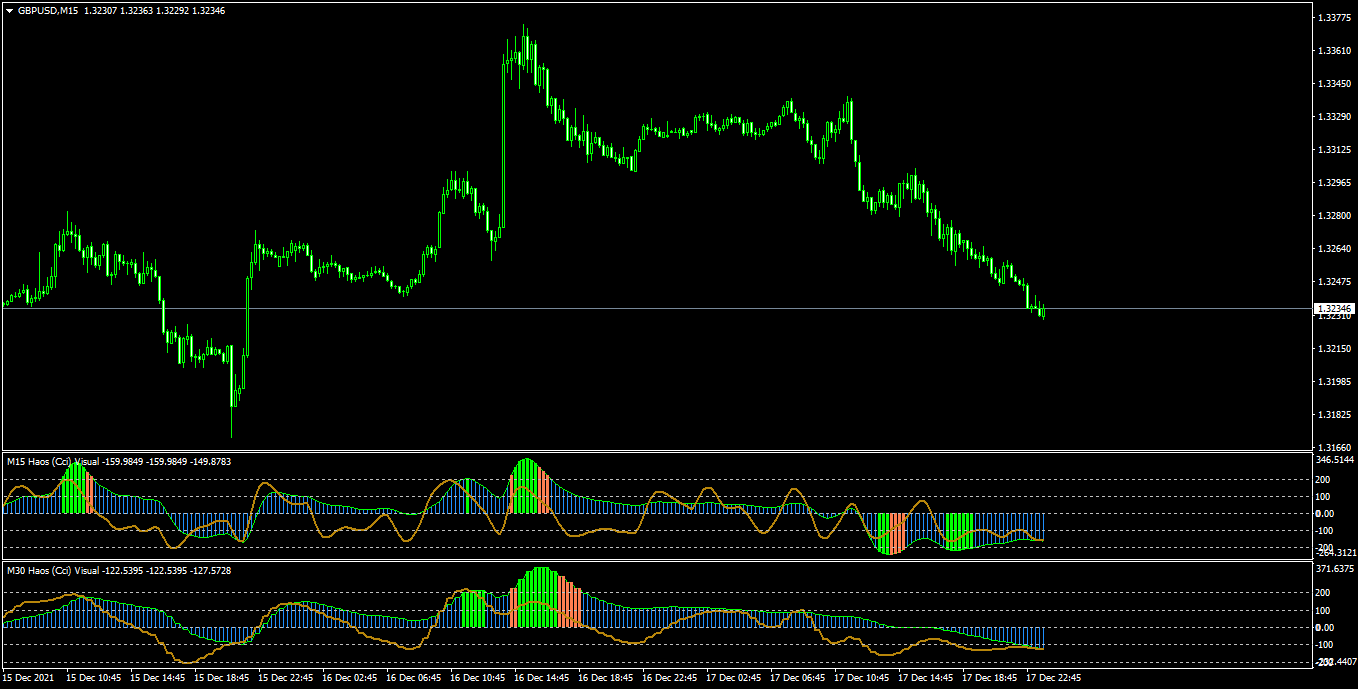This screenshot has width=1358, height=689.
Task: Click the 1.32800 price axis label
Action: click(1335, 215)
